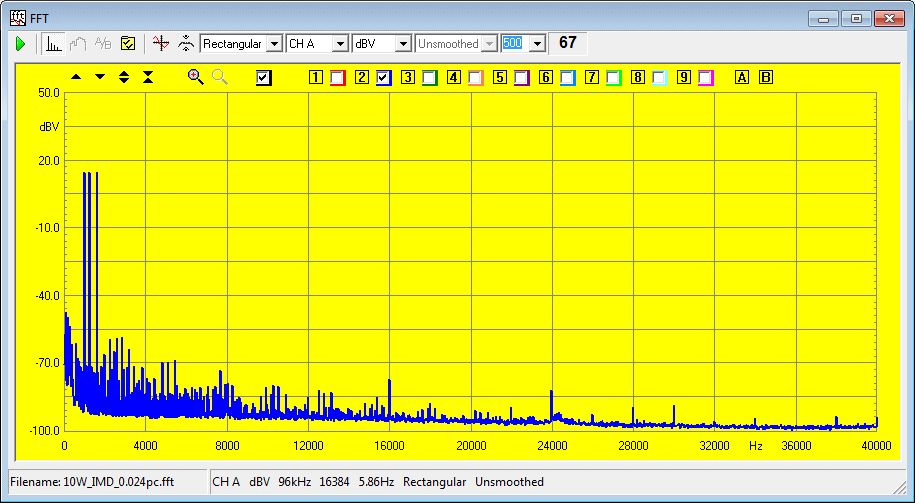Open the Unsmoothed smoothing dropdown
Image resolution: width=915 pixels, height=503 pixels.
point(490,44)
